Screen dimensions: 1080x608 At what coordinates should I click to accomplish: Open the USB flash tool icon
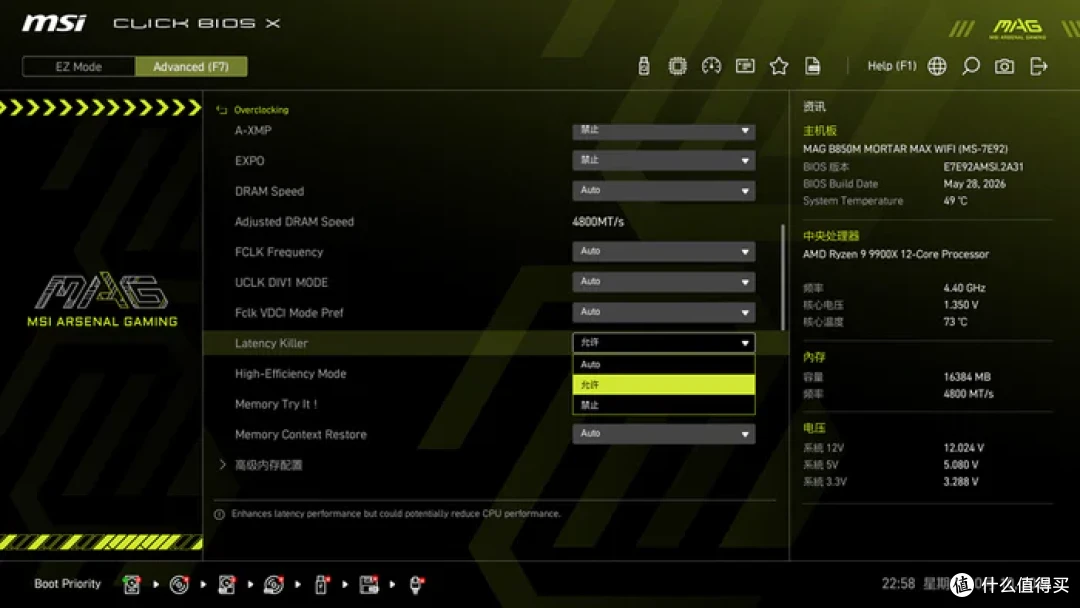pos(643,66)
